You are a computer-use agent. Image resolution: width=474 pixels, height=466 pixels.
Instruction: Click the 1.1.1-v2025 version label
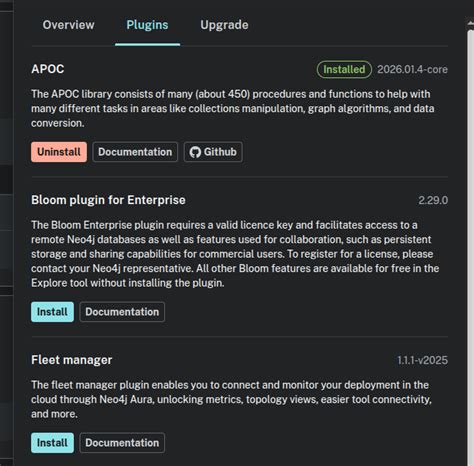422,360
